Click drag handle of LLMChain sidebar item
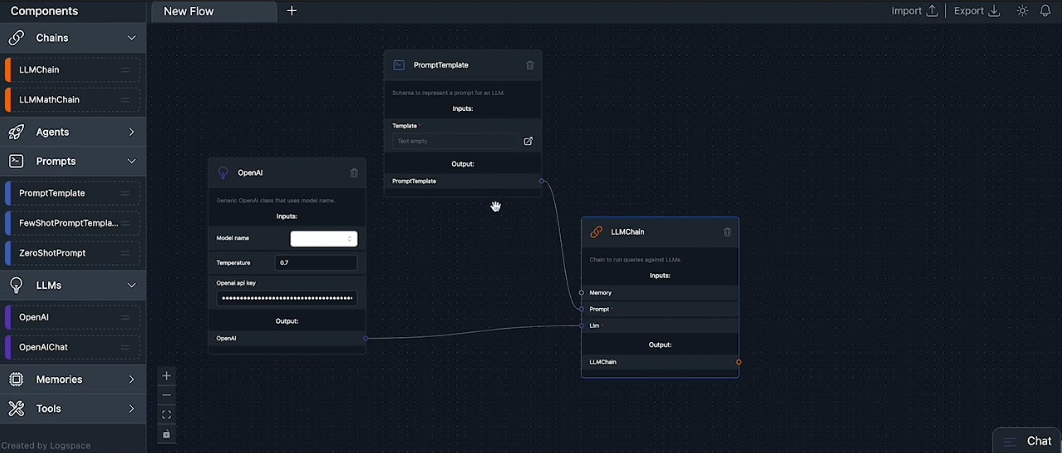1062x453 pixels. click(x=125, y=70)
